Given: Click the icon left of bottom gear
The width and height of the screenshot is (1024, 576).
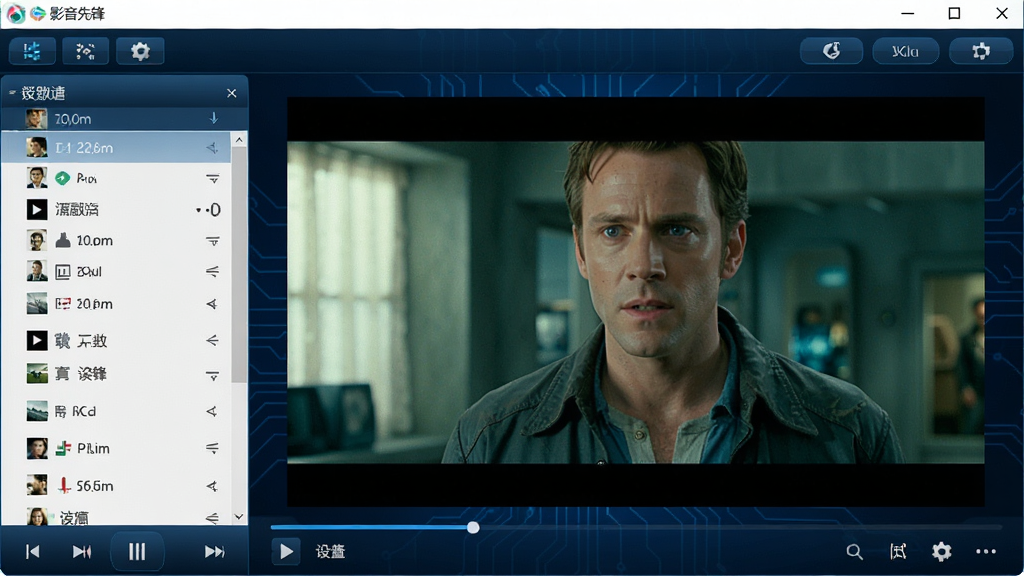Looking at the screenshot, I should tap(898, 552).
